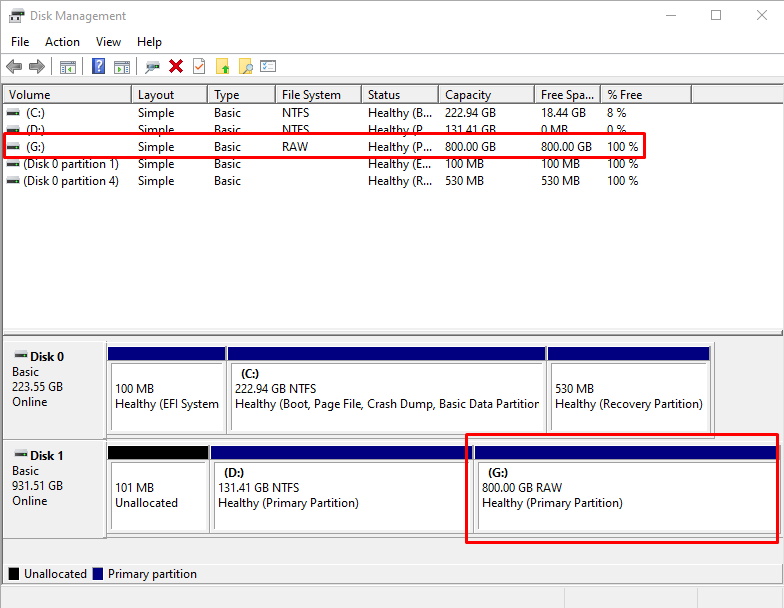Click the 530 MB capacity cell in list
This screenshot has width=784, height=608.
coord(464,181)
